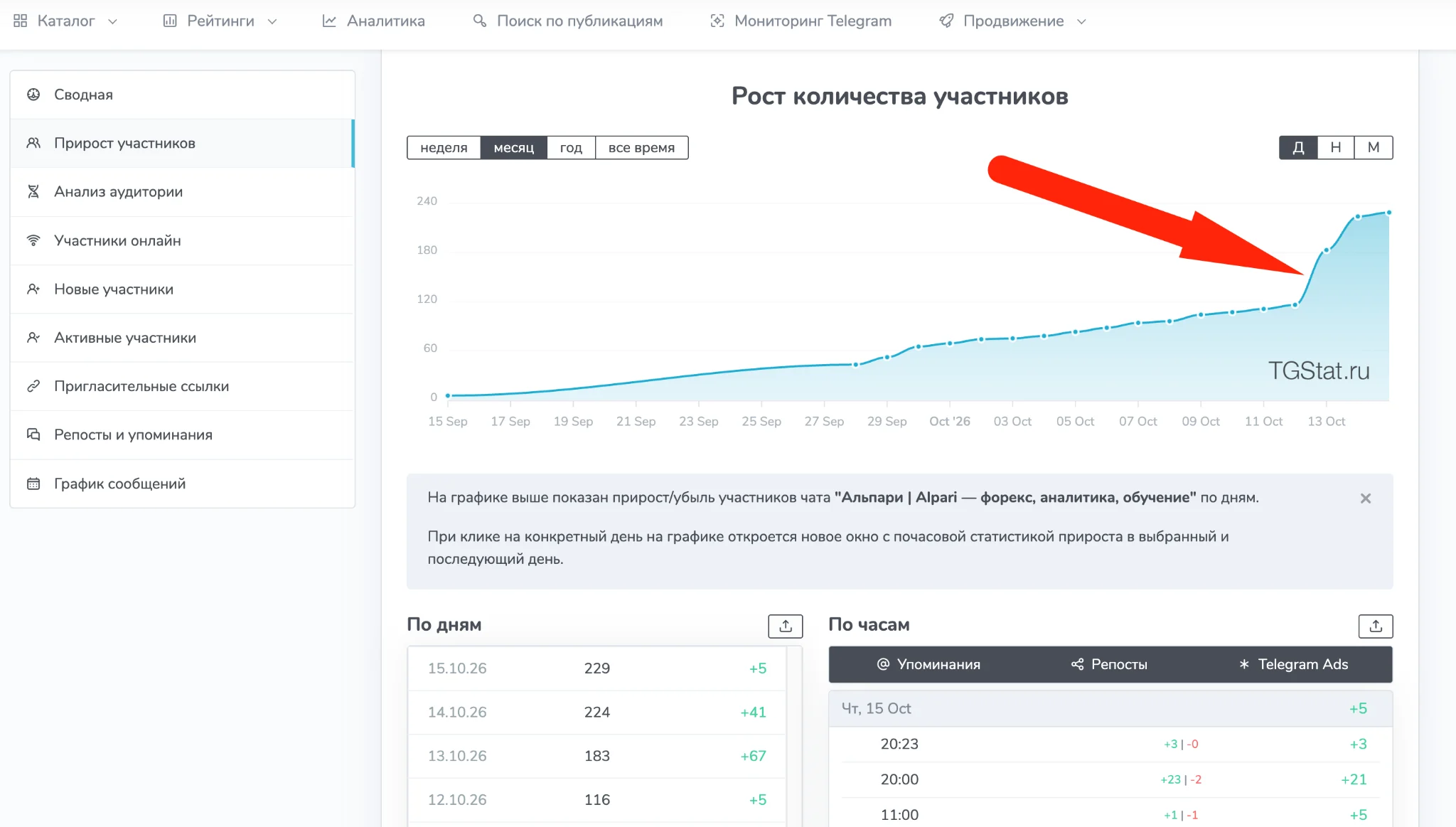Open the Каталог menu
This screenshot has height=827, width=1456.
coord(65,21)
